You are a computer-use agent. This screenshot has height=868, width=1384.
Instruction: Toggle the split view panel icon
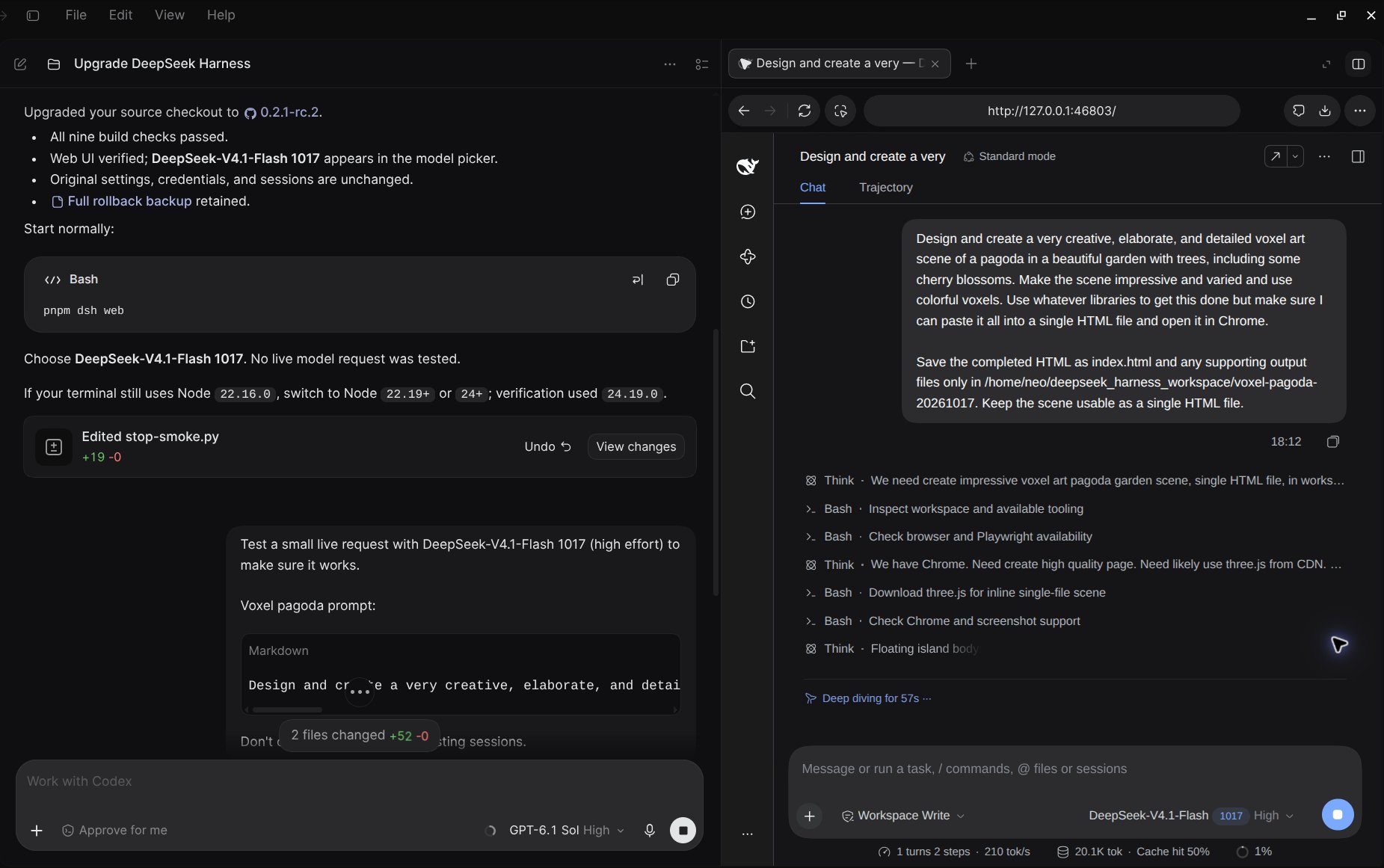[1359, 64]
